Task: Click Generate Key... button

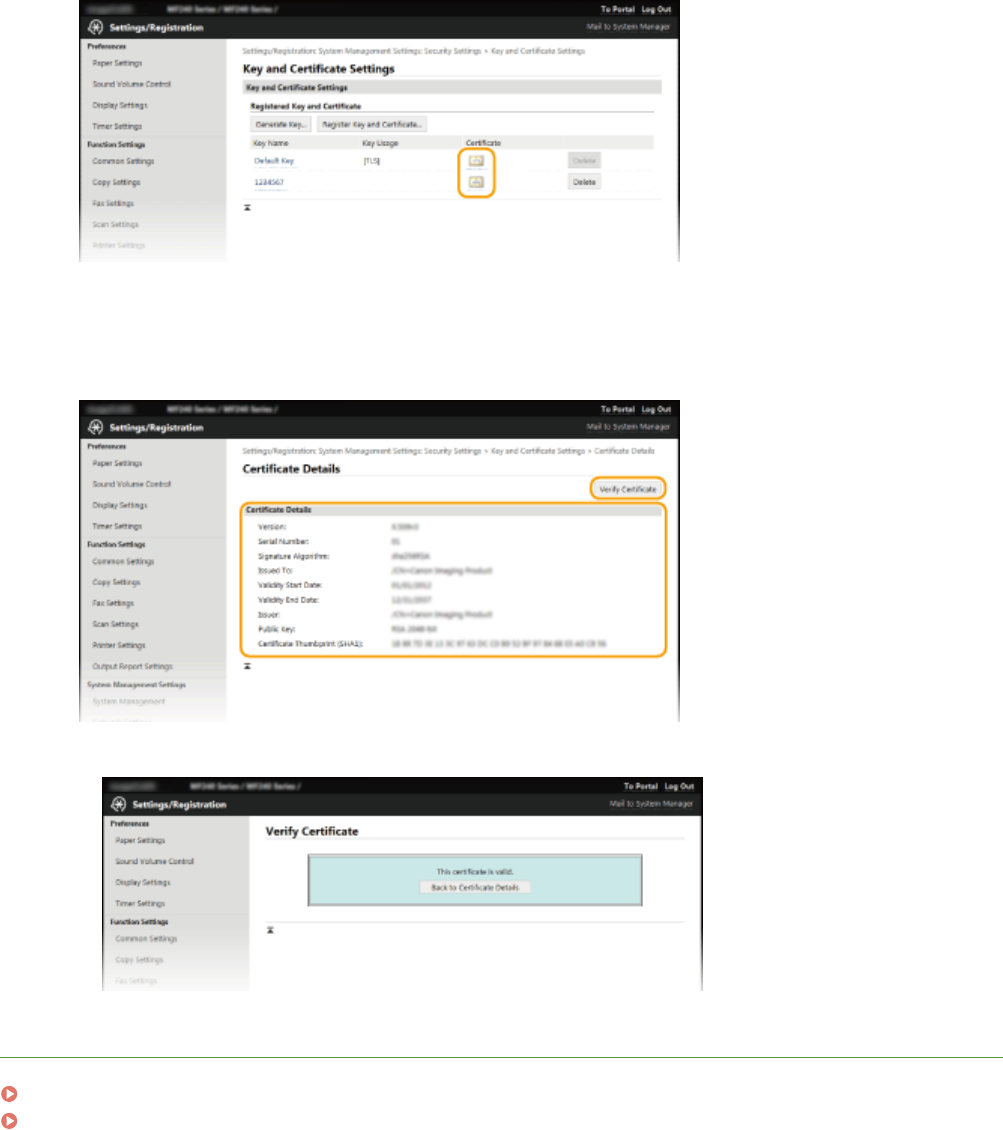Action: pyautogui.click(x=281, y=125)
